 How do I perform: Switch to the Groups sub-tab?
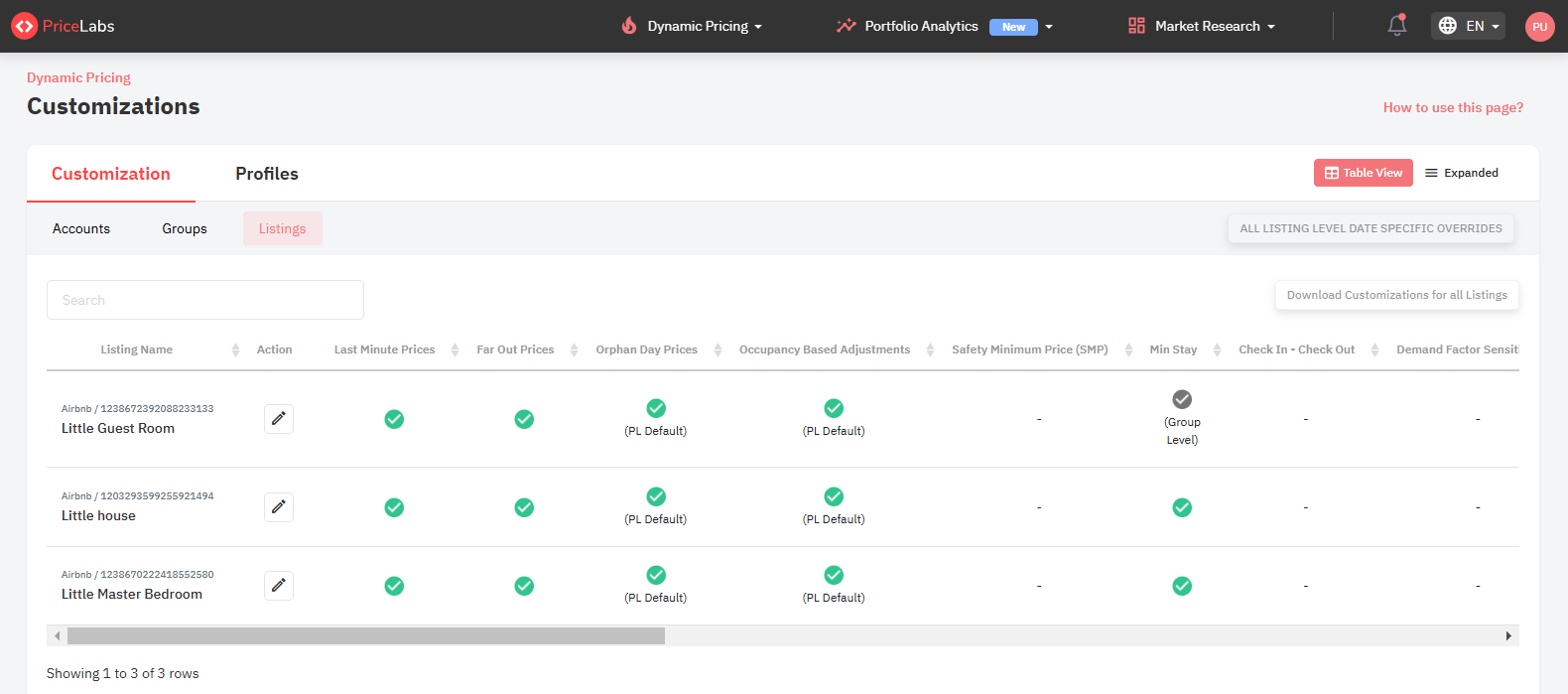(x=185, y=228)
